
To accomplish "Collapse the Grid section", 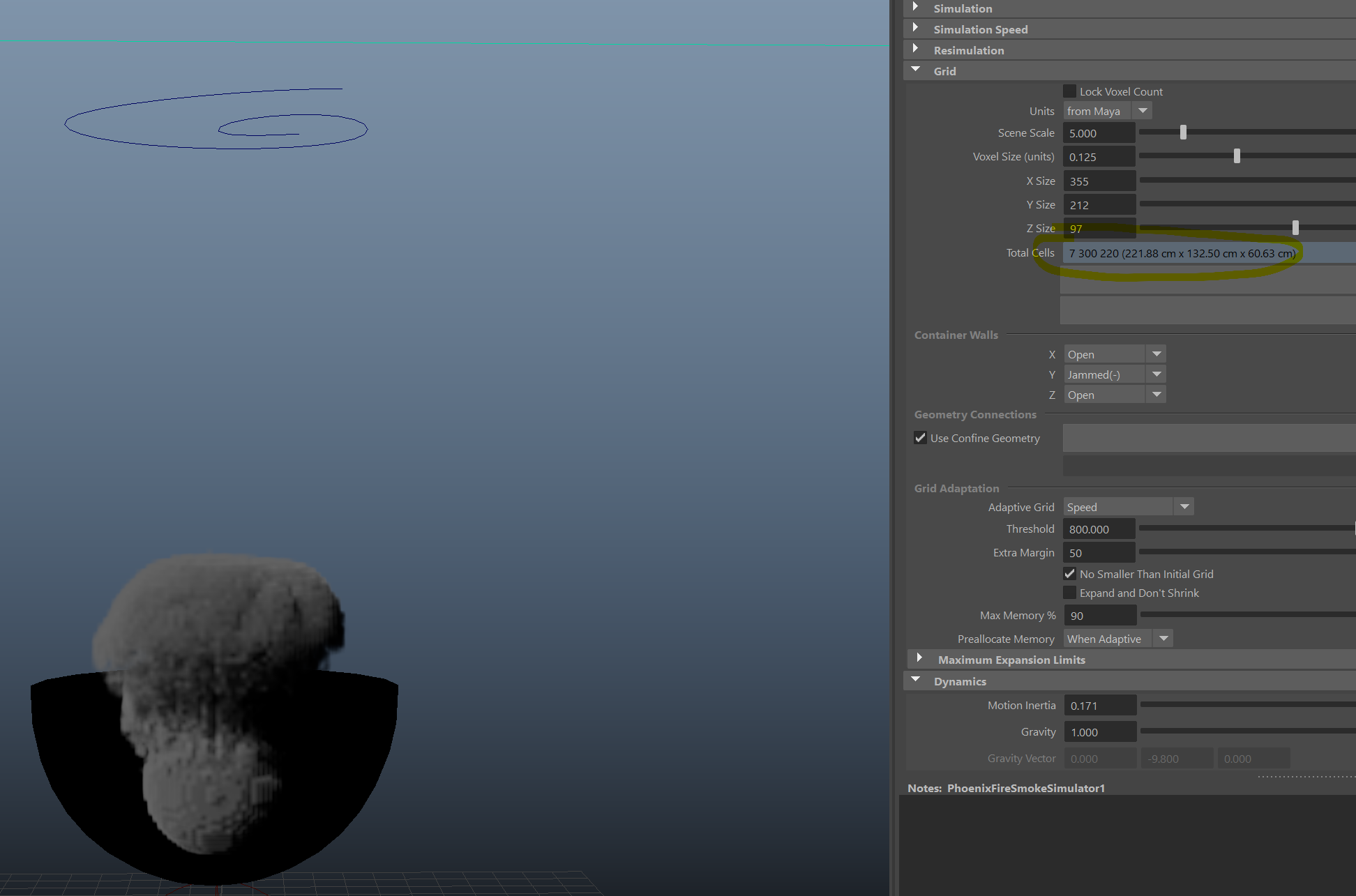I will point(915,70).
